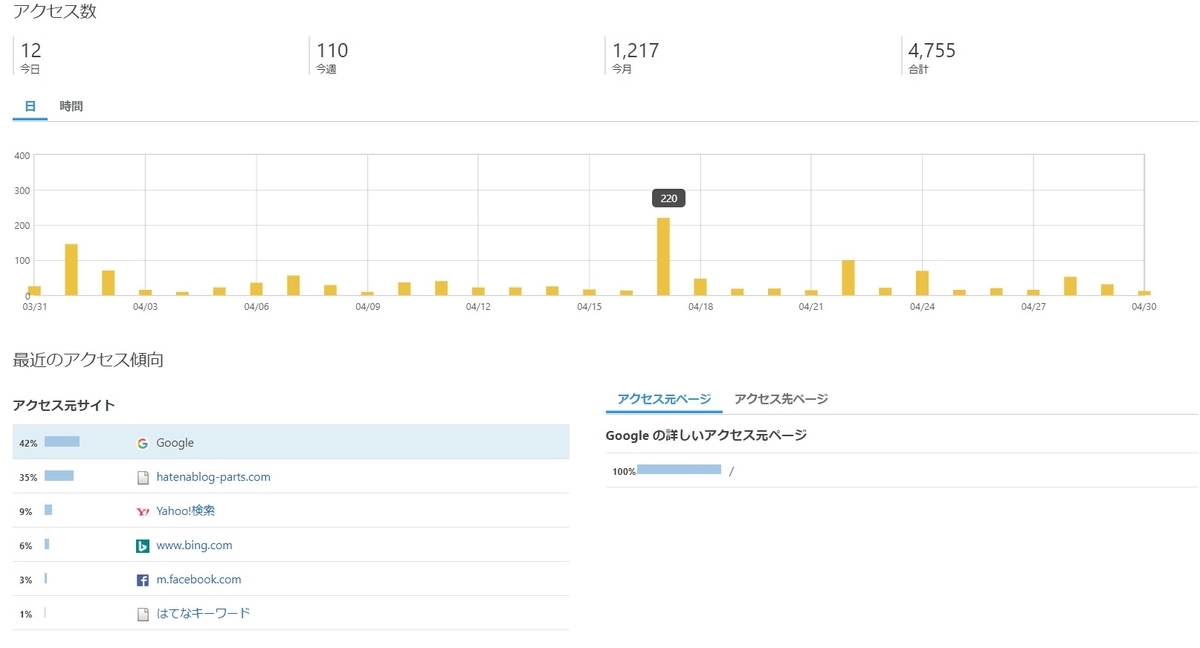The height and width of the screenshot is (648, 1200).
Task: Open the www.bing.com referrer link
Action: (194, 545)
